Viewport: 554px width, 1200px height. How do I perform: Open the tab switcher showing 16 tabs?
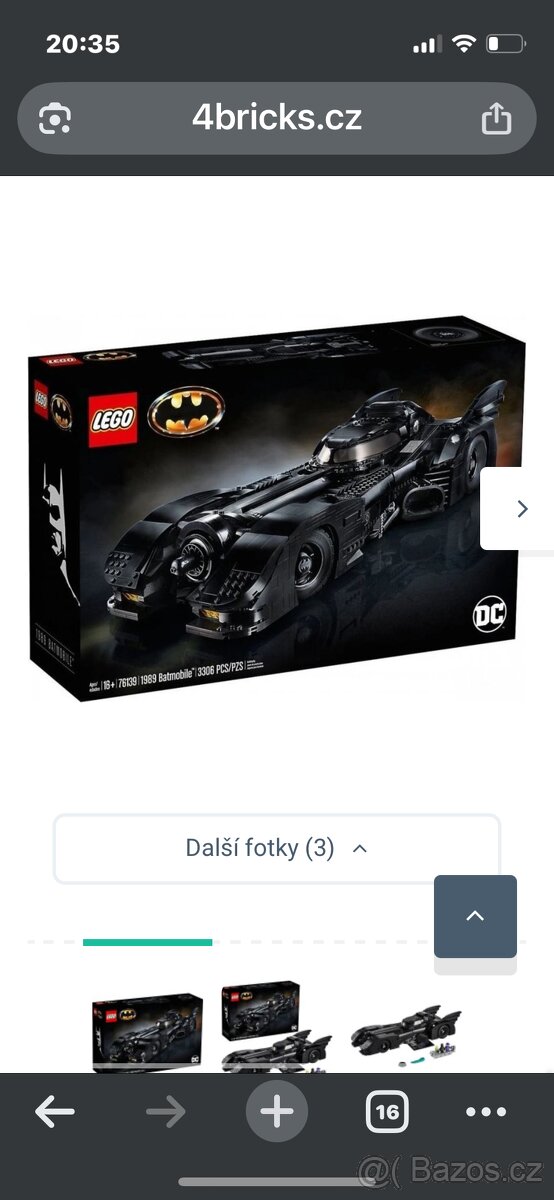click(x=387, y=1111)
